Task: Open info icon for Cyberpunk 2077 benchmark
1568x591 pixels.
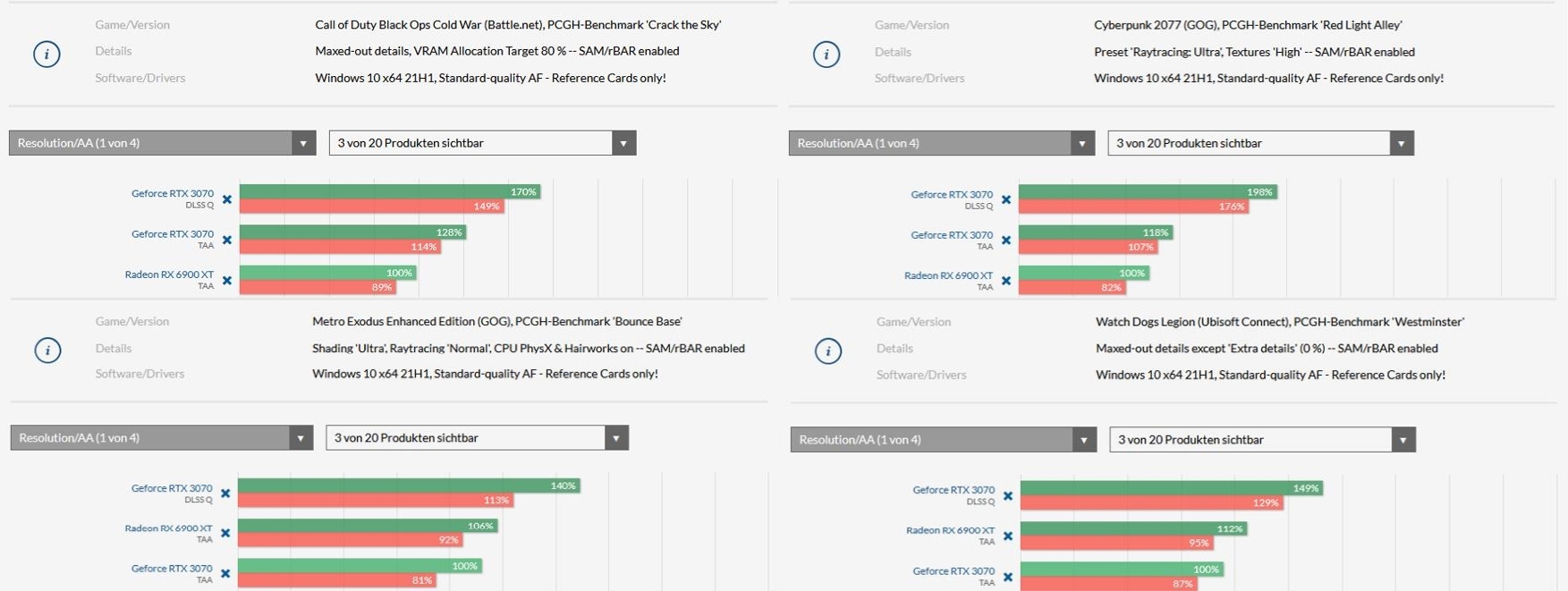Action: (x=826, y=54)
